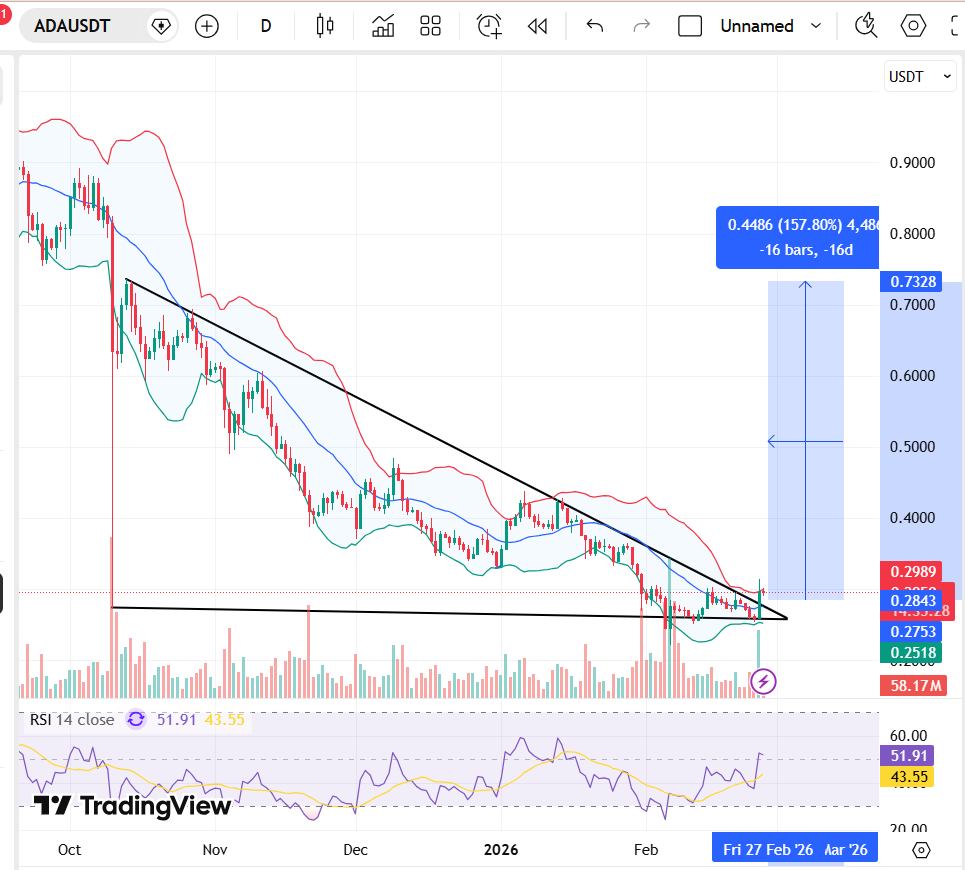
Task: Change the timeframe by clicking D
Action: click(x=265, y=26)
